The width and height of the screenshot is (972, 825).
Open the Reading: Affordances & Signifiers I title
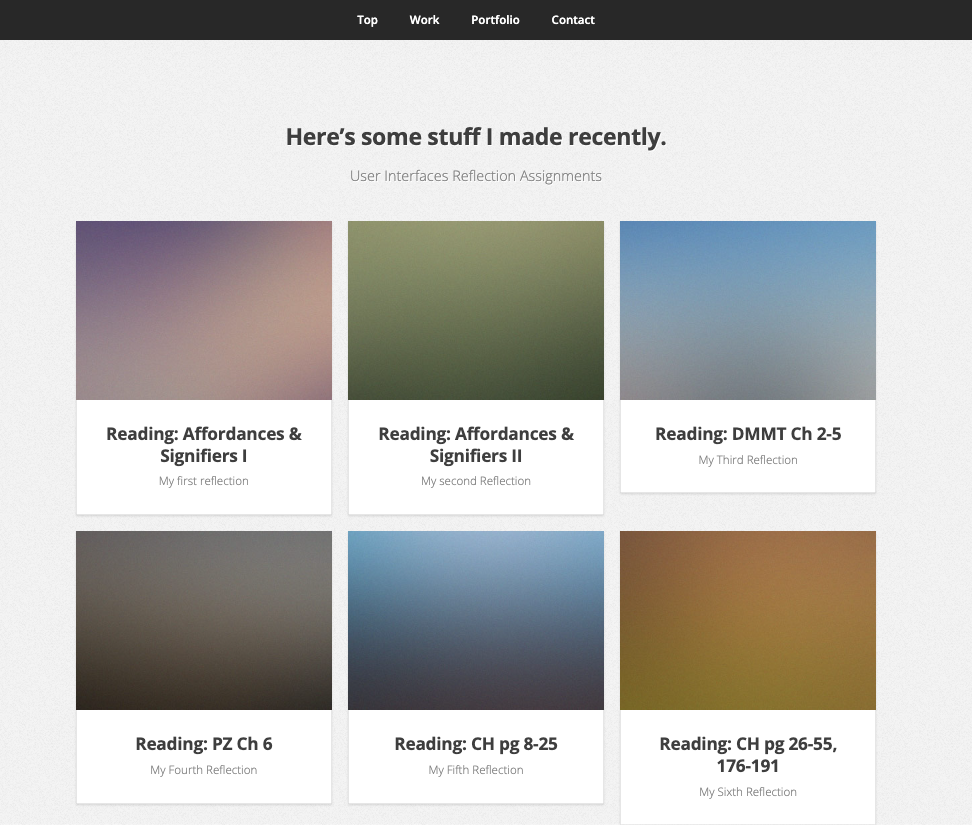(x=204, y=445)
